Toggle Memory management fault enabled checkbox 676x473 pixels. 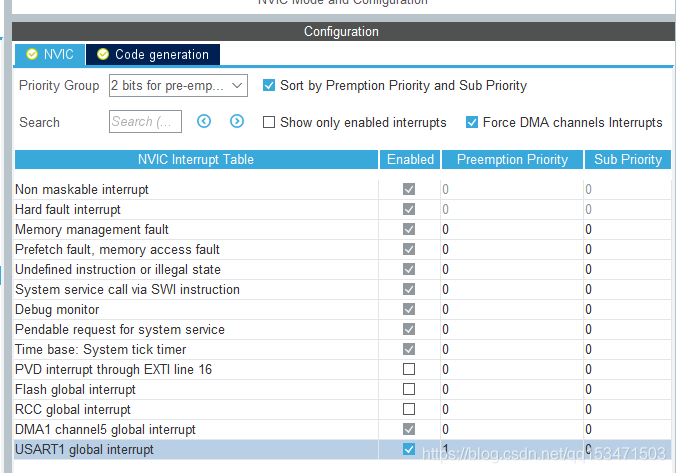[409, 229]
